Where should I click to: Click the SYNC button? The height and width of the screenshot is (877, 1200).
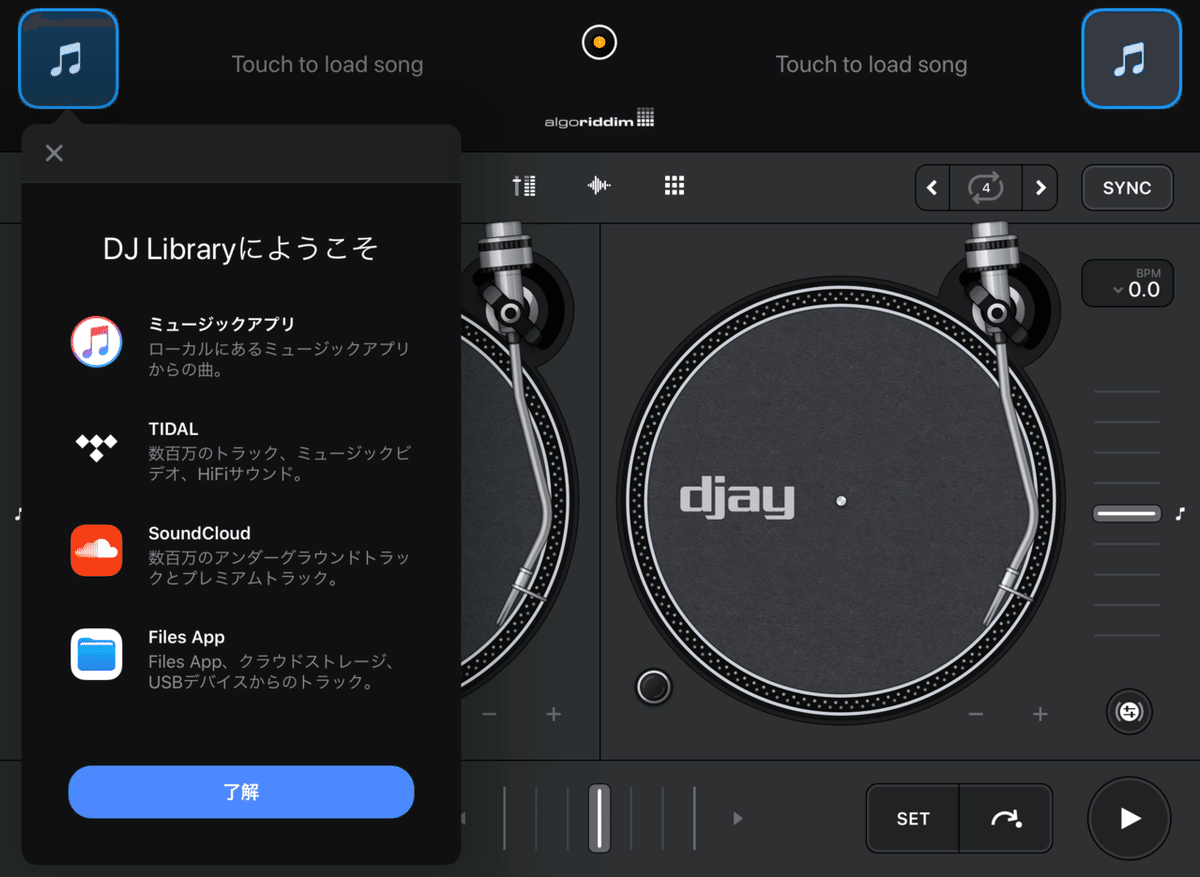1127,187
